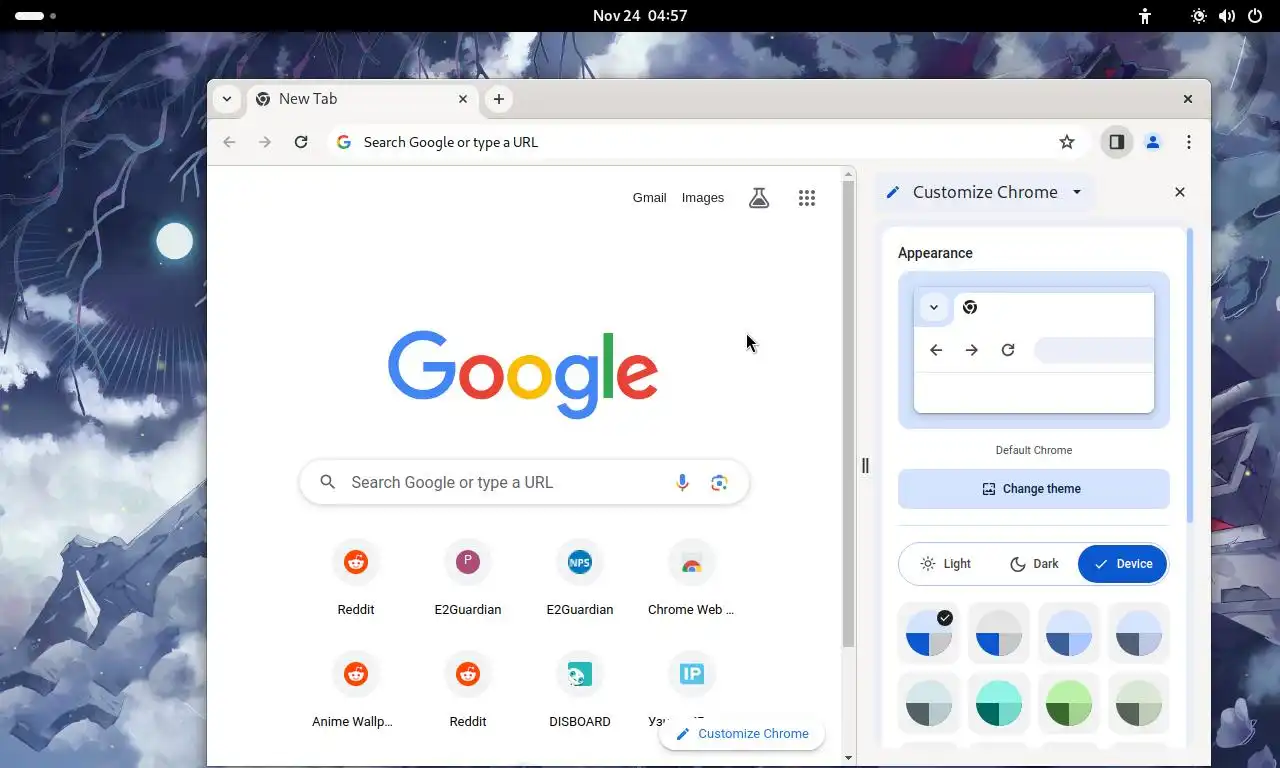1280x768 pixels.
Task: Choose the muted grey-green color swatch
Action: [1139, 703]
